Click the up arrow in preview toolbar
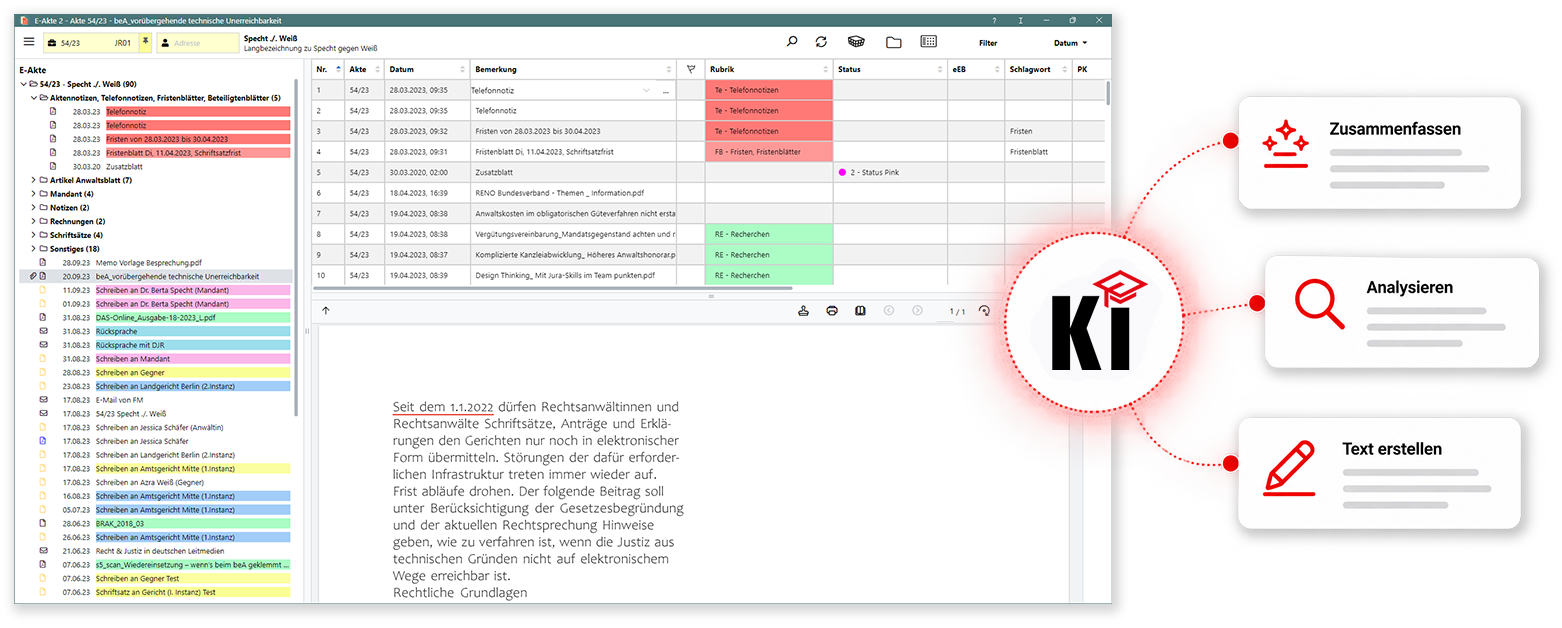This screenshot has height=628, width=1562. pyautogui.click(x=326, y=311)
